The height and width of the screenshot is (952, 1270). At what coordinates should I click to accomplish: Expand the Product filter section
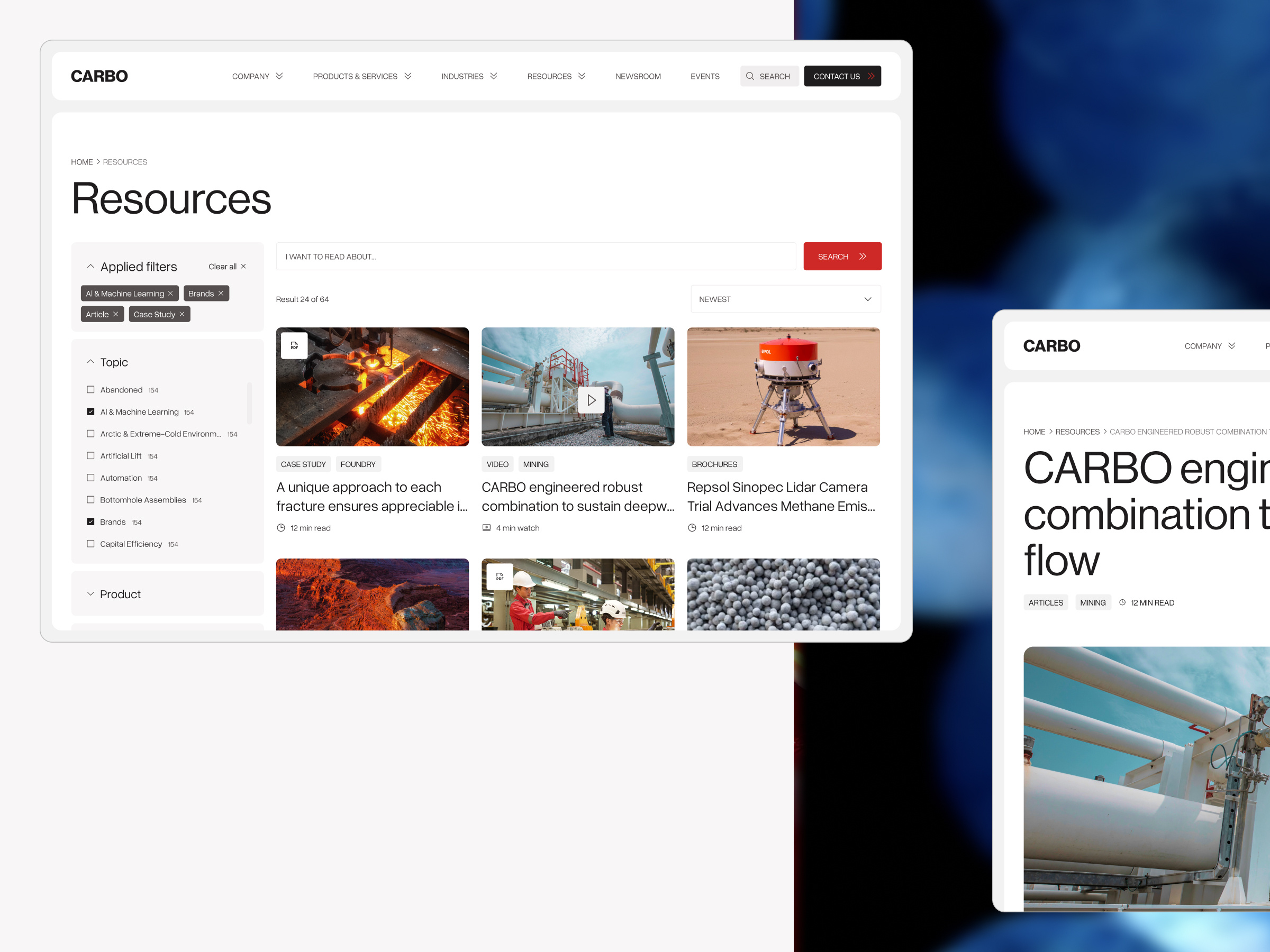[x=90, y=594]
